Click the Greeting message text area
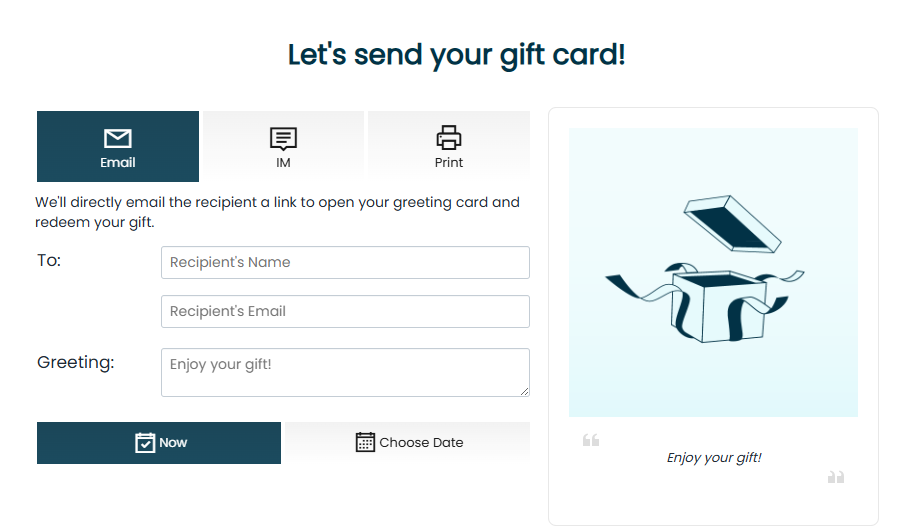The image size is (905, 531). [x=345, y=372]
